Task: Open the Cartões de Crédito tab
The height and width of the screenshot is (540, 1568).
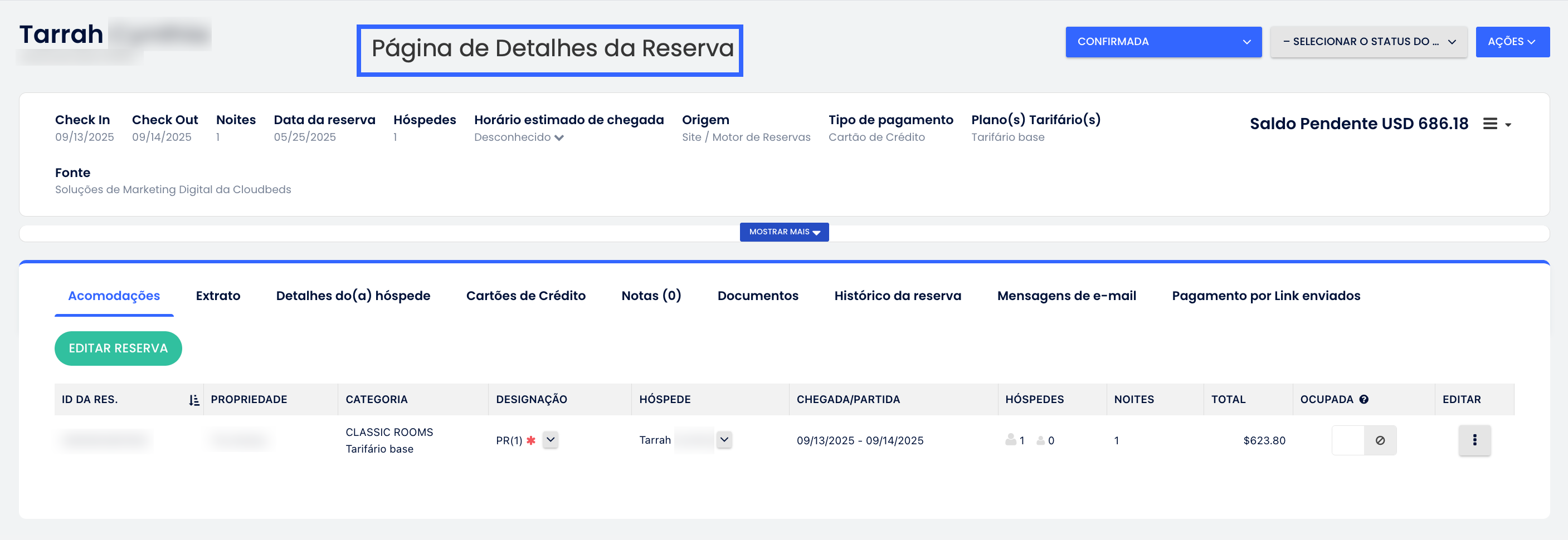Action: tap(525, 296)
